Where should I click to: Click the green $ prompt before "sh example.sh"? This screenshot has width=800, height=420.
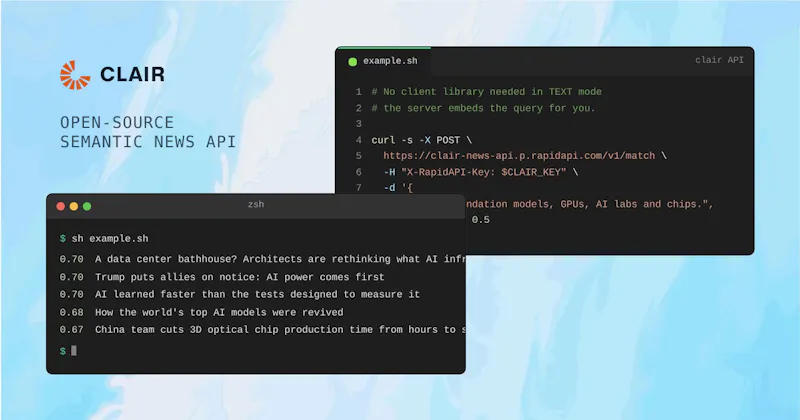click(x=63, y=239)
